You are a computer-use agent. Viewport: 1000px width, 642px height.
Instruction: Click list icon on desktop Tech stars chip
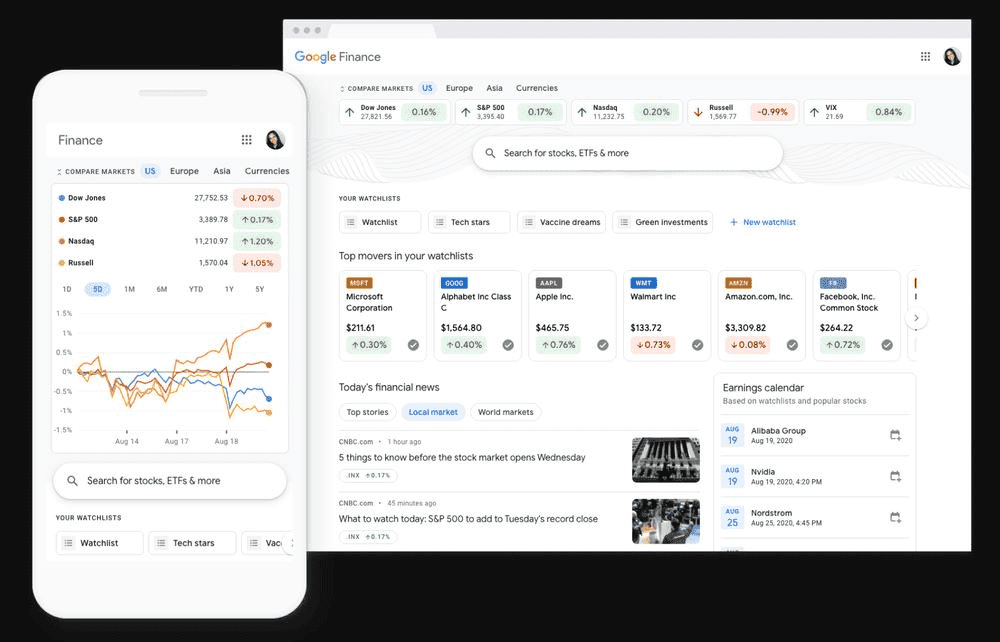[439, 223]
